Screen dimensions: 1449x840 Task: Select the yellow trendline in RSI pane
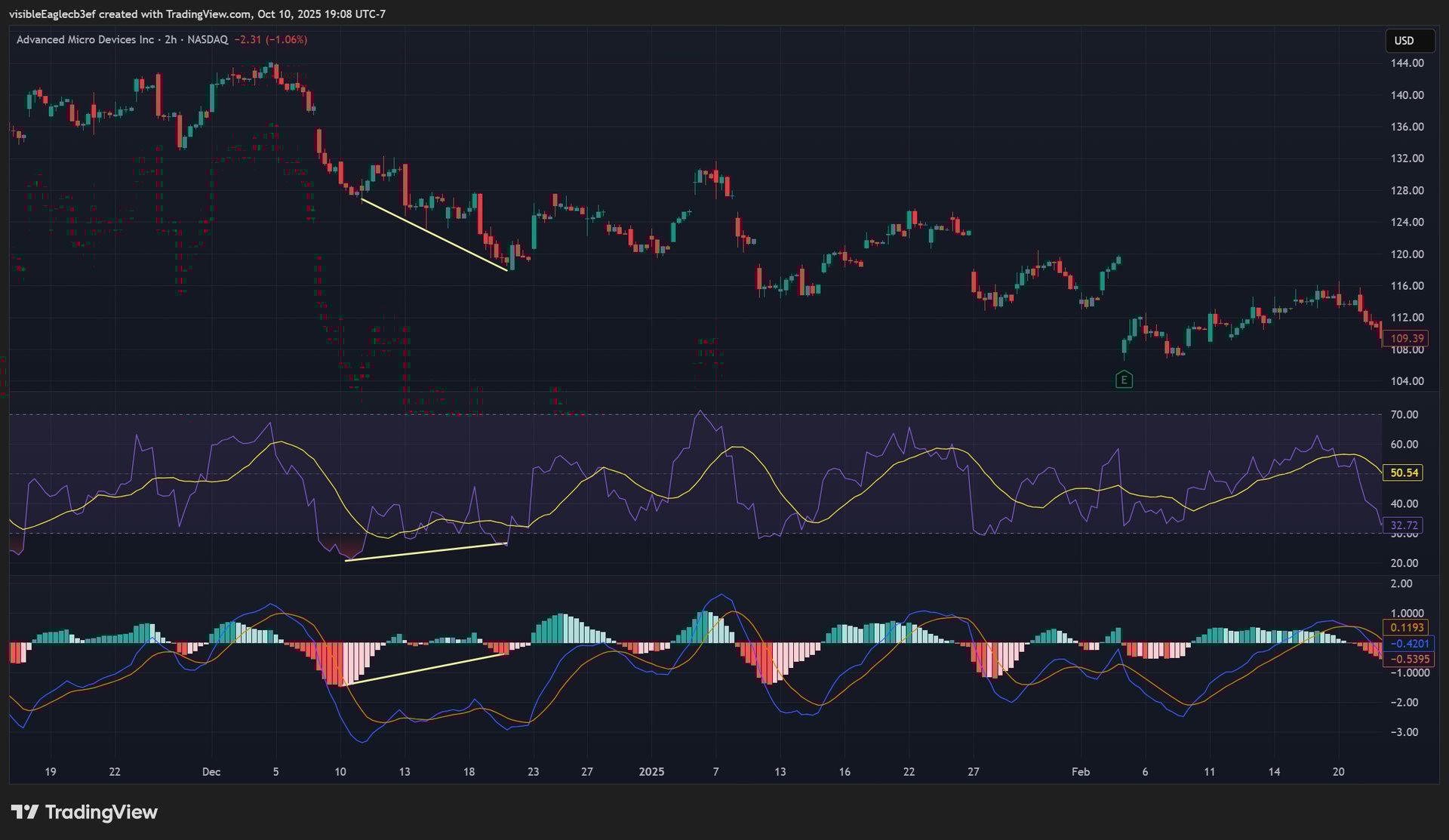pos(426,552)
